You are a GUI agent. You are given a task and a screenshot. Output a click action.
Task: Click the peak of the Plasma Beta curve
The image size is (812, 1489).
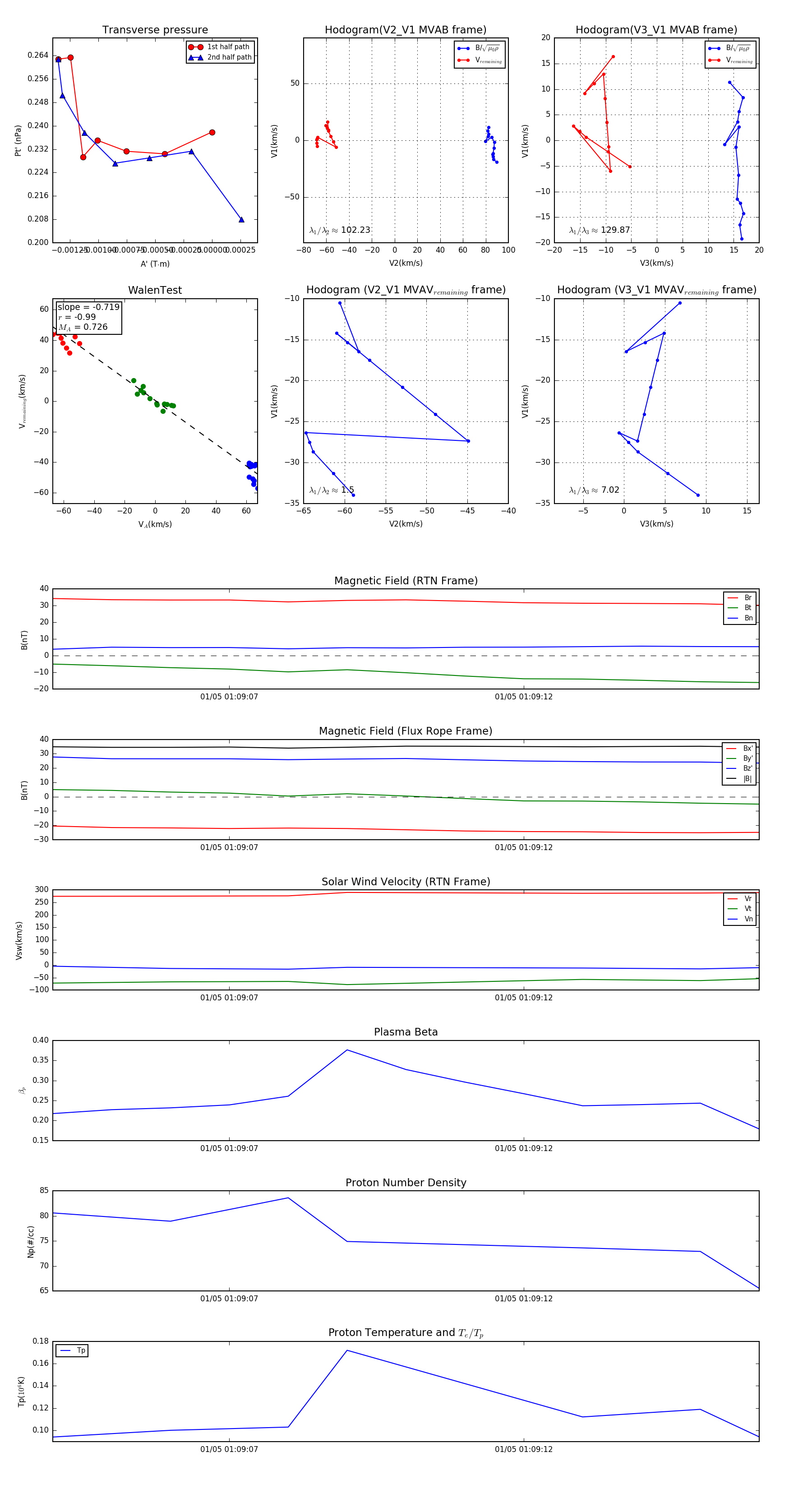pyautogui.click(x=347, y=1050)
